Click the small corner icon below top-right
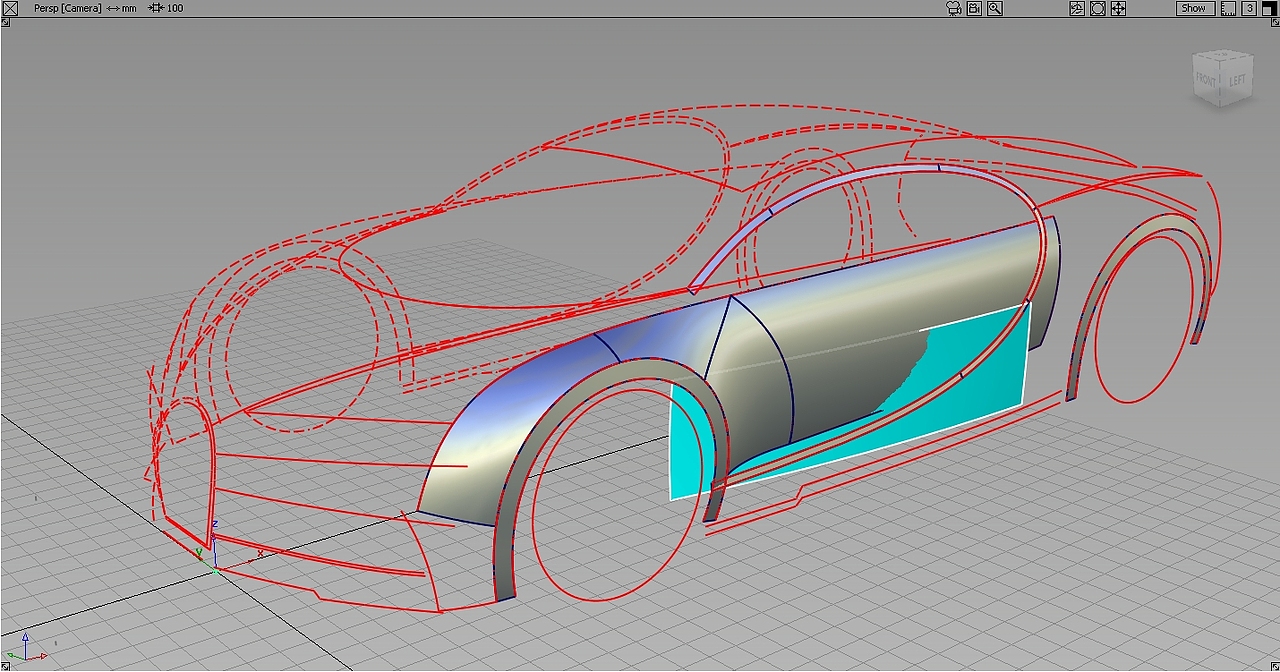Viewport: 1280px width, 672px height. pos(1274,22)
